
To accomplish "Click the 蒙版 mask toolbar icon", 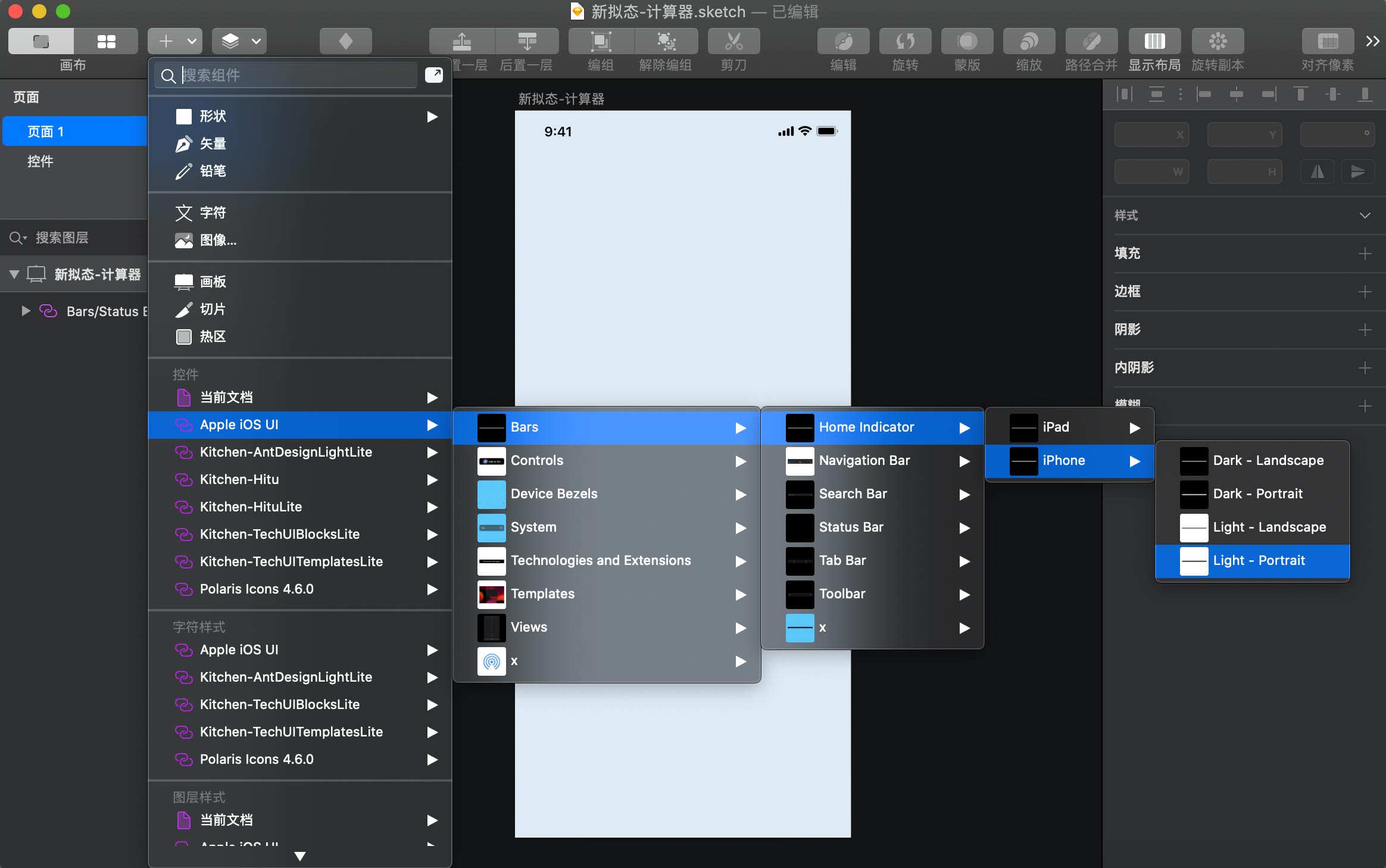I will click(967, 41).
